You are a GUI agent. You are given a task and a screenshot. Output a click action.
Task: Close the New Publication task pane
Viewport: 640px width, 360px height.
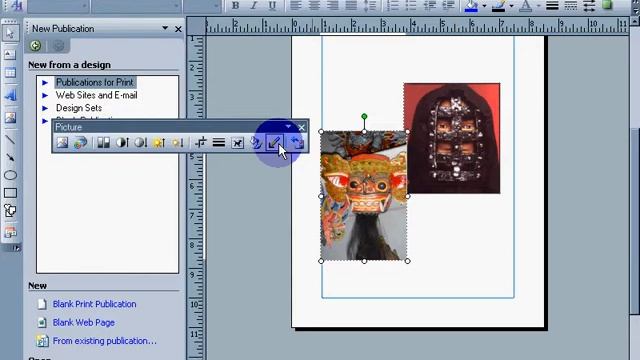coord(178,29)
